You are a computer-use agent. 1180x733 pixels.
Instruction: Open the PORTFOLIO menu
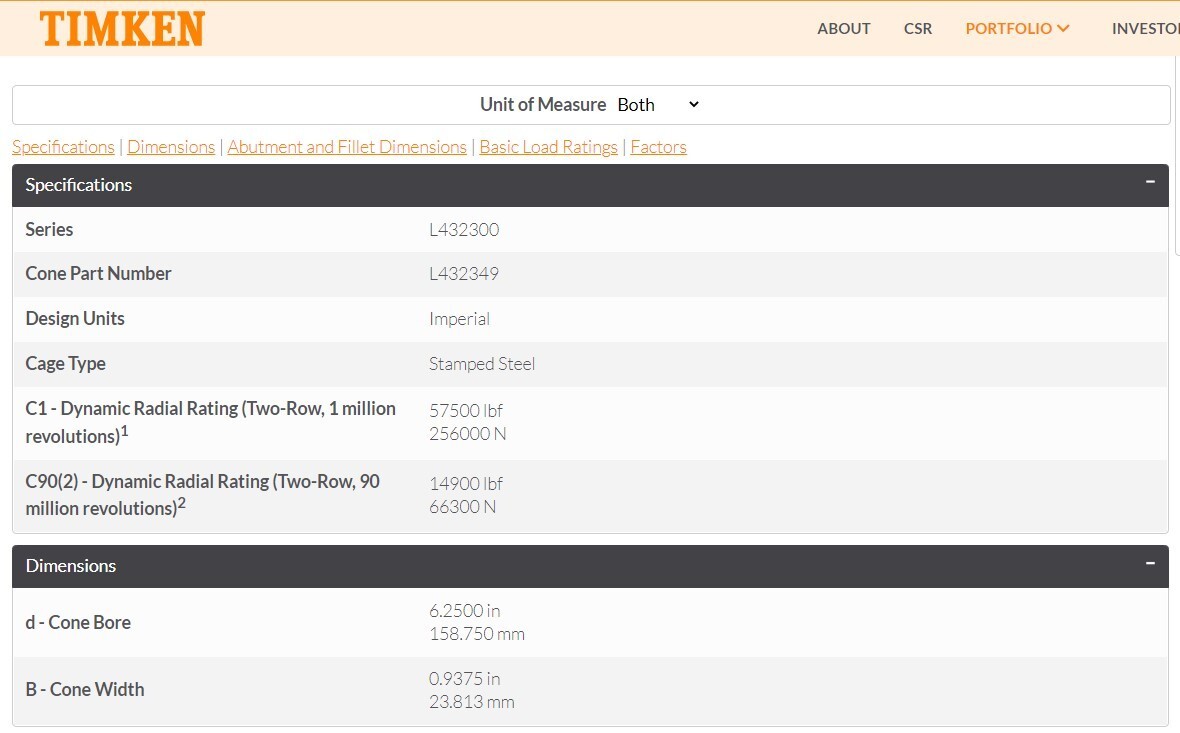(x=1008, y=29)
